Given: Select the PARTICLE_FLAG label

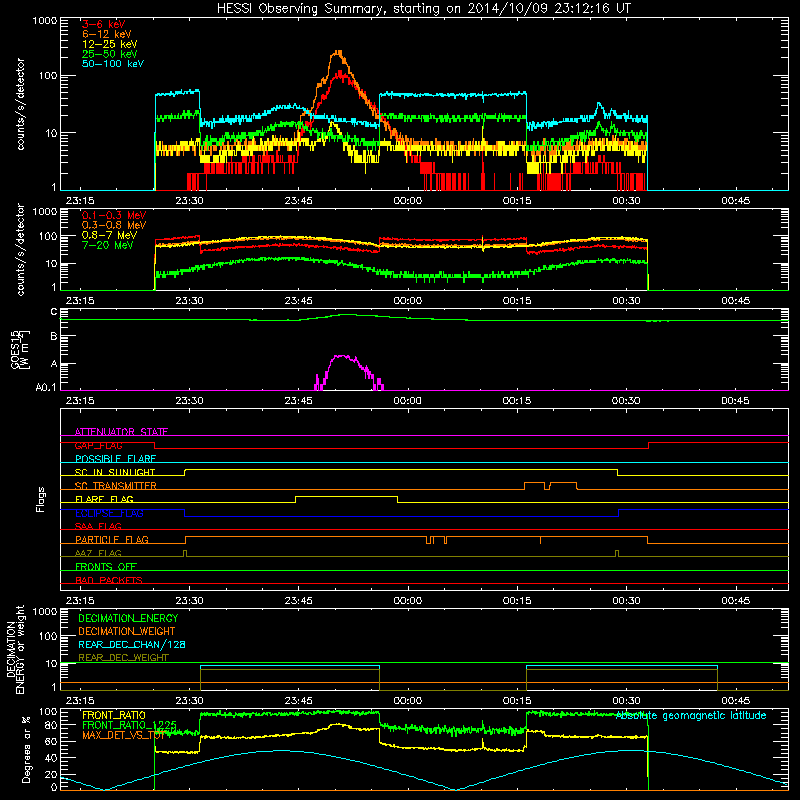Looking at the screenshot, I should [112, 540].
